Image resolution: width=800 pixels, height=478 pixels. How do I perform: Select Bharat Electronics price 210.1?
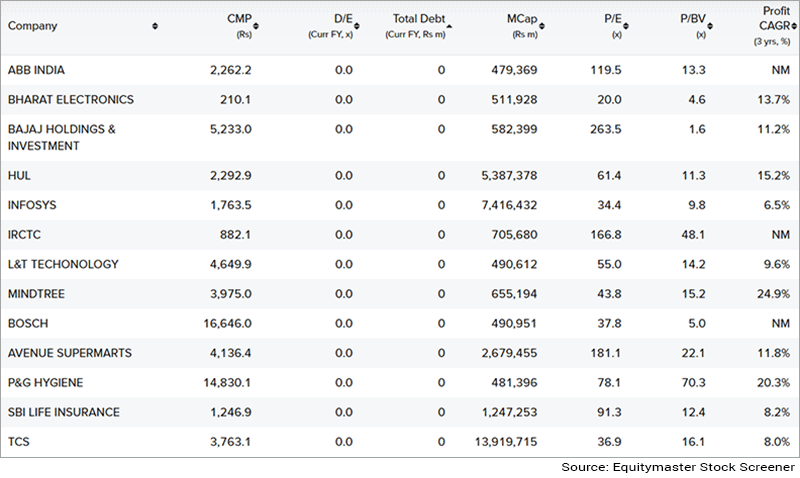click(x=235, y=100)
